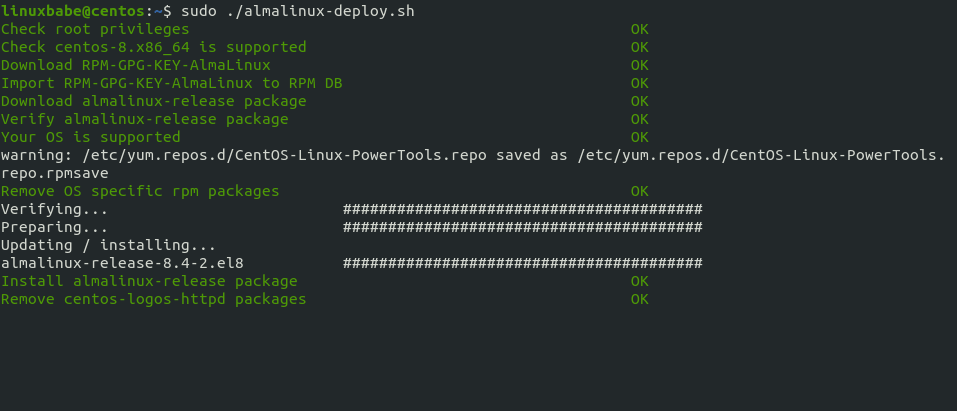Click the "Updating / installing..." line

(x=108, y=245)
